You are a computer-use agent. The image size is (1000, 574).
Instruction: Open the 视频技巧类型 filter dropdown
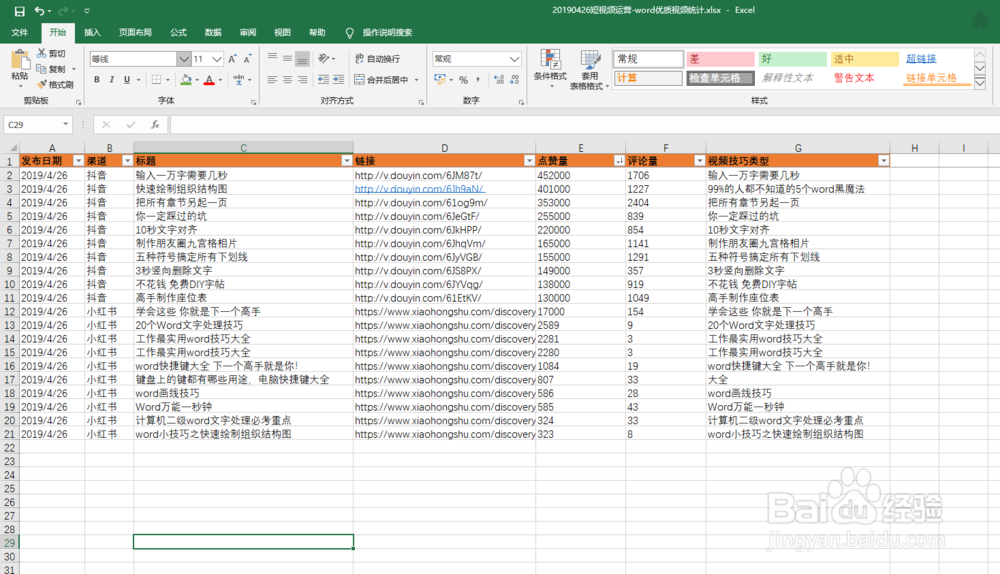883,161
